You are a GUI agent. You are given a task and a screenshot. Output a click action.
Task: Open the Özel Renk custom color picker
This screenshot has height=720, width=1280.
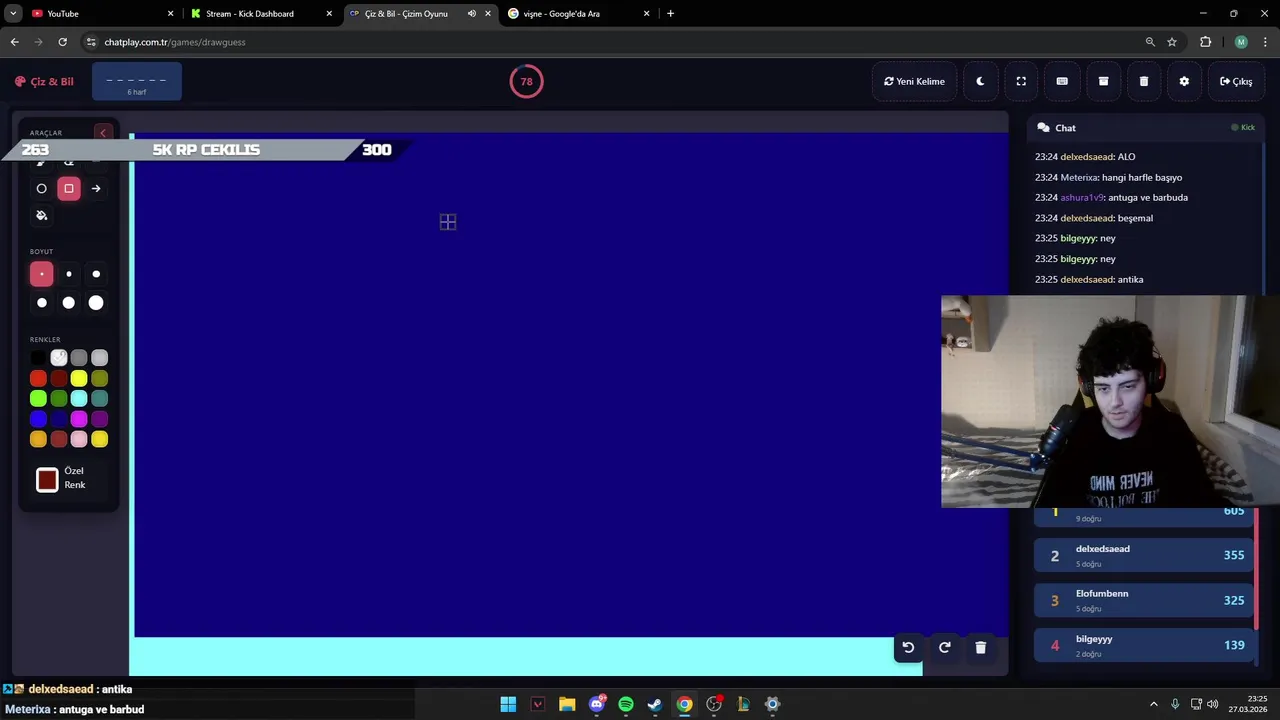47,480
